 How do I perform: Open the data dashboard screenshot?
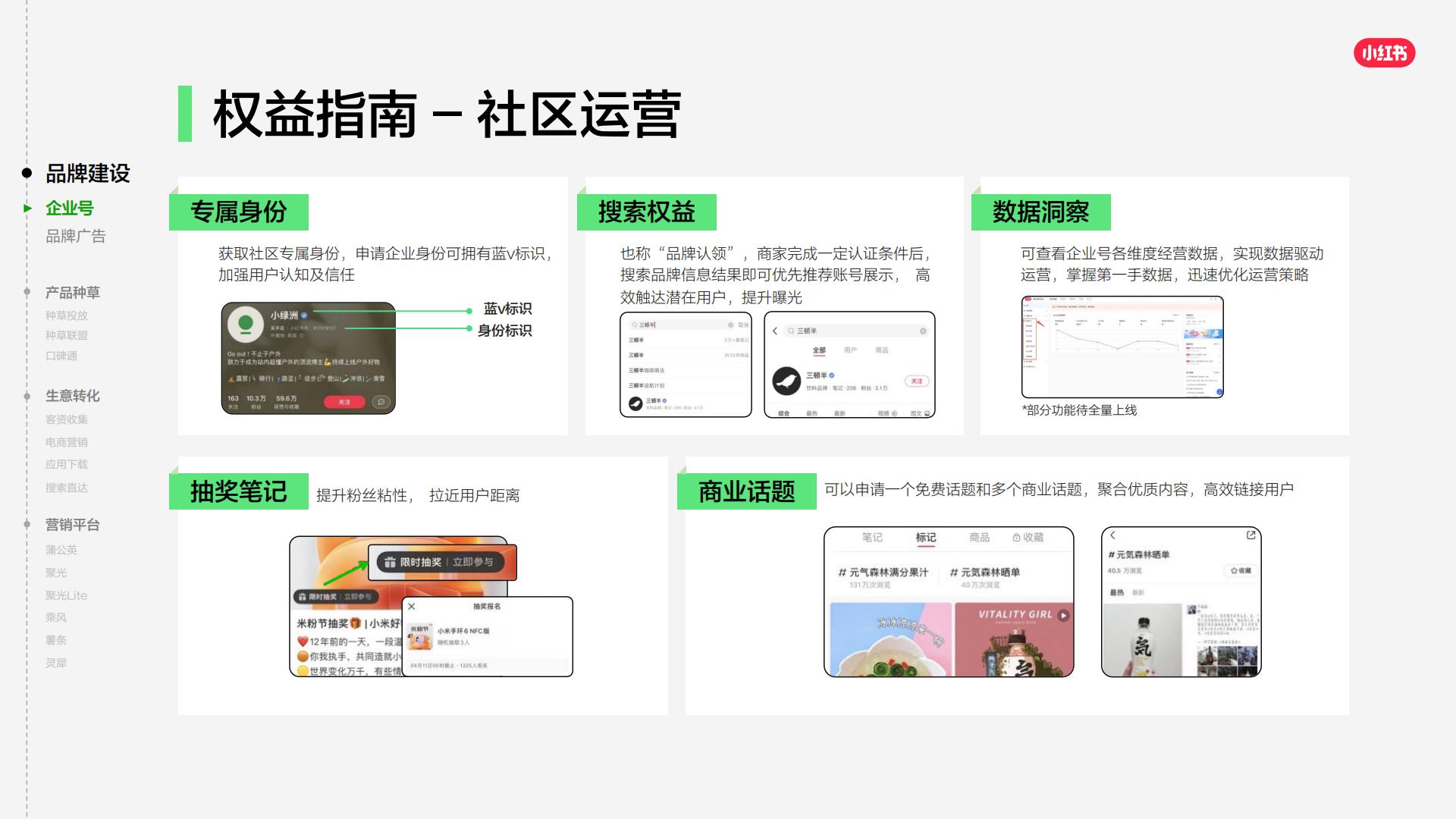(1122, 347)
